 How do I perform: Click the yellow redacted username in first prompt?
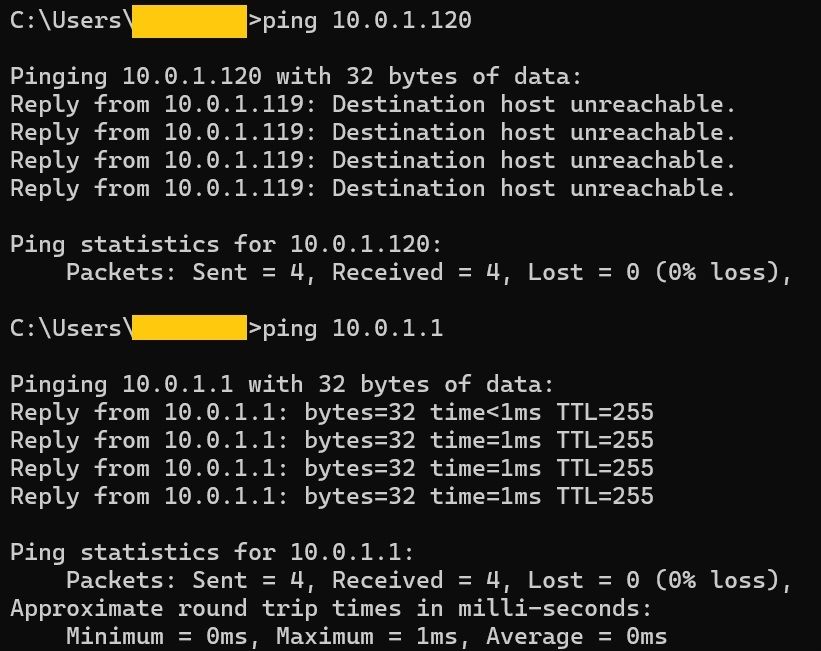click(189, 21)
